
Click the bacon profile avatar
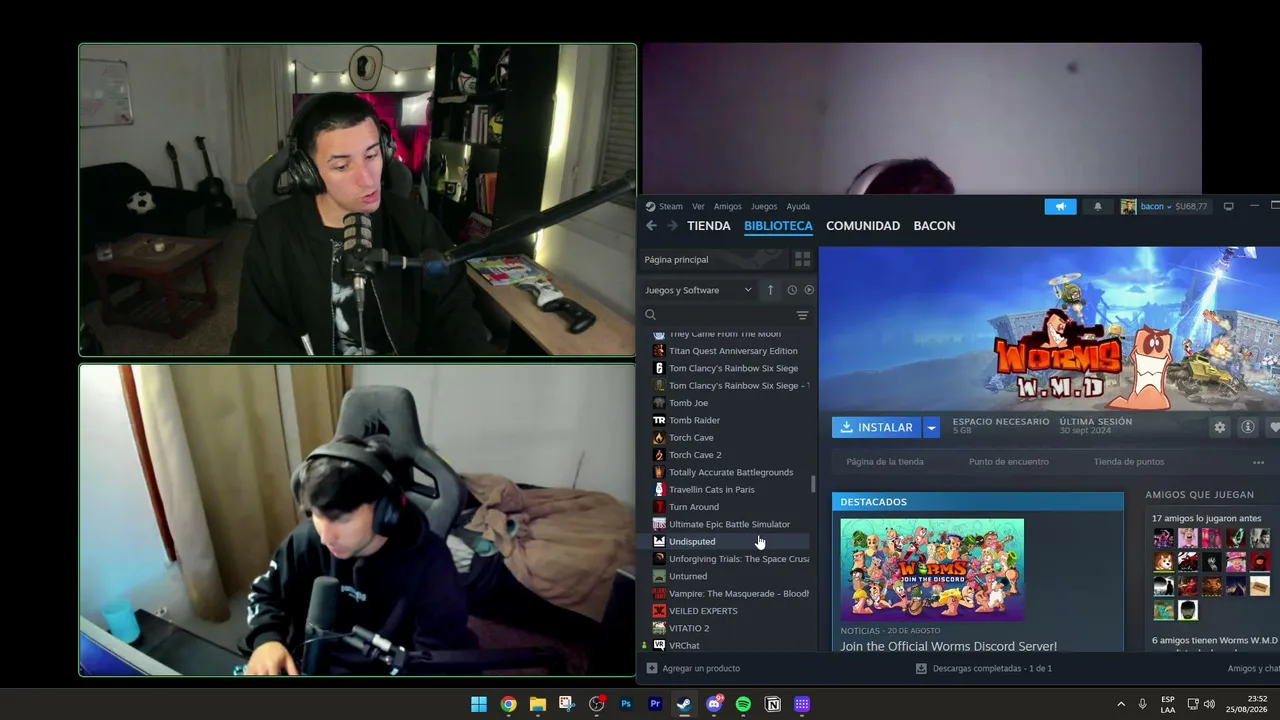(x=1128, y=206)
